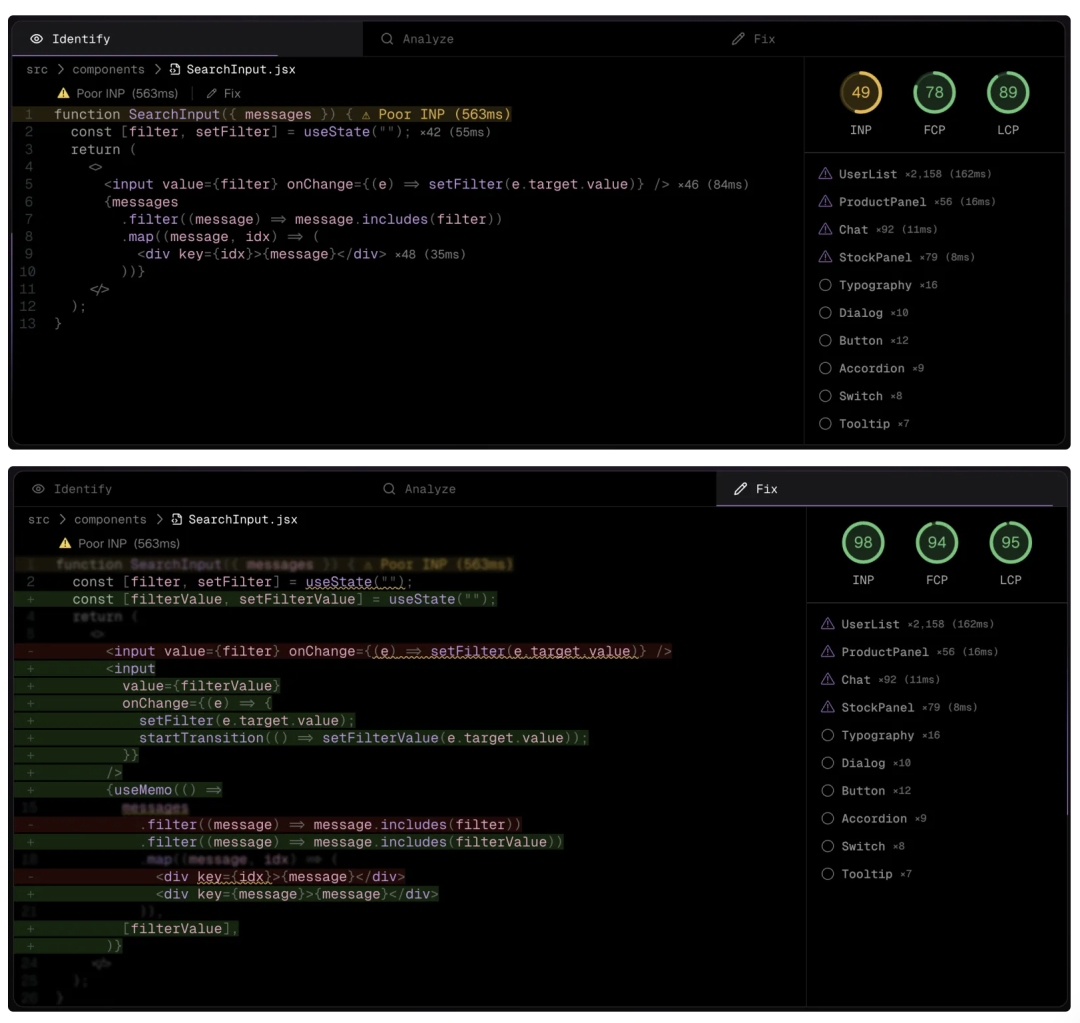Click the warning icon beside top UserList

[825, 174]
